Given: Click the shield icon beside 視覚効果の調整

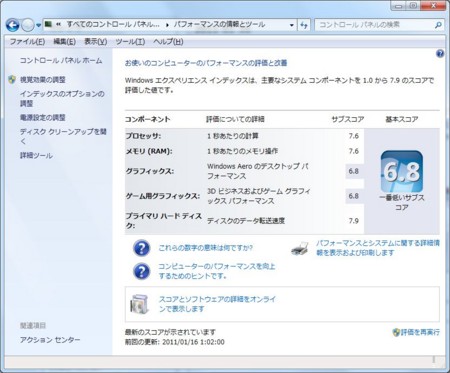Looking at the screenshot, I should (12, 79).
